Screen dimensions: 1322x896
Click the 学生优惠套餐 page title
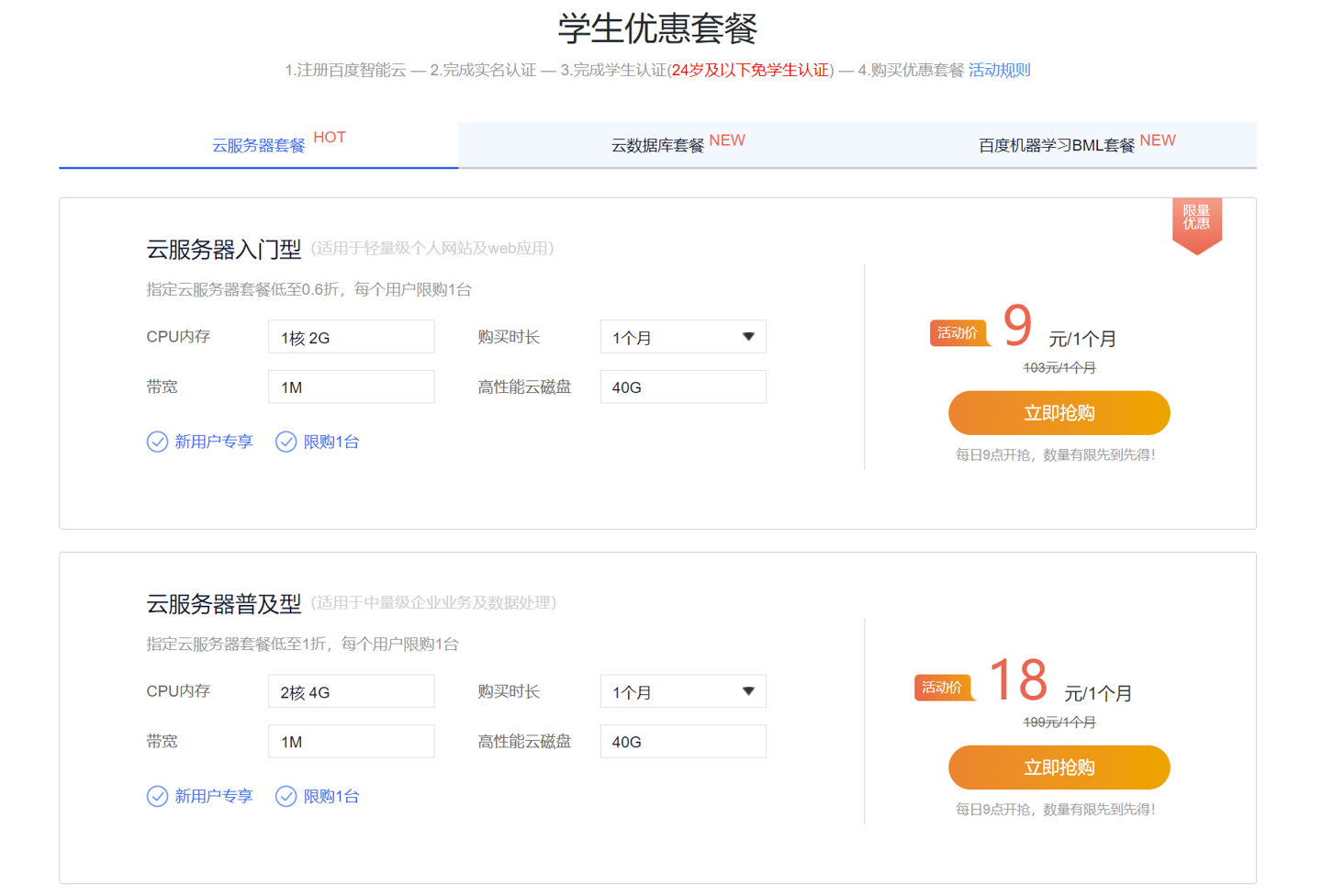click(x=657, y=28)
